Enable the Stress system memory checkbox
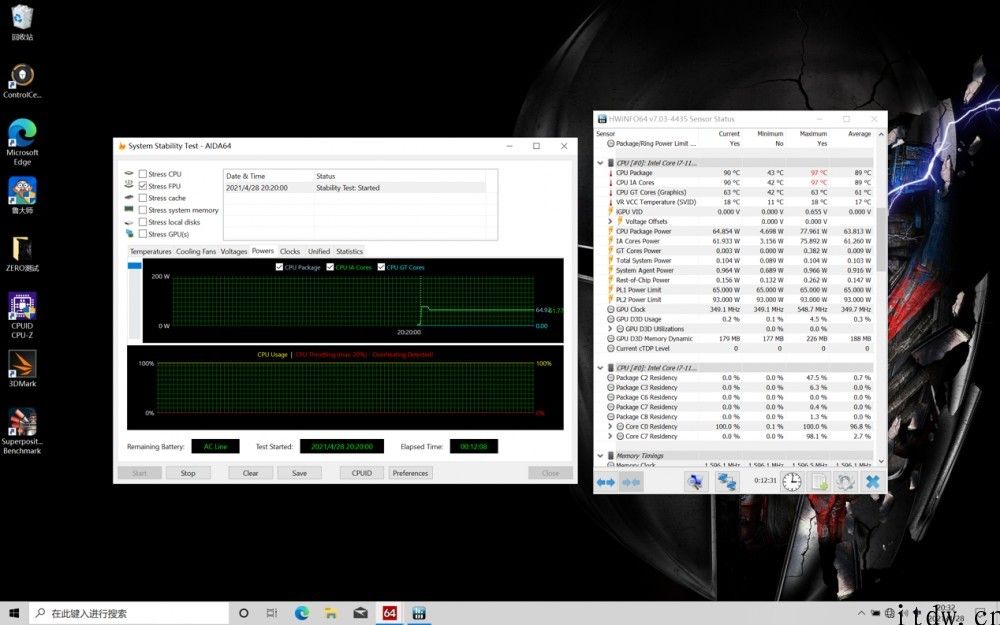This screenshot has width=1000, height=625. tap(143, 210)
